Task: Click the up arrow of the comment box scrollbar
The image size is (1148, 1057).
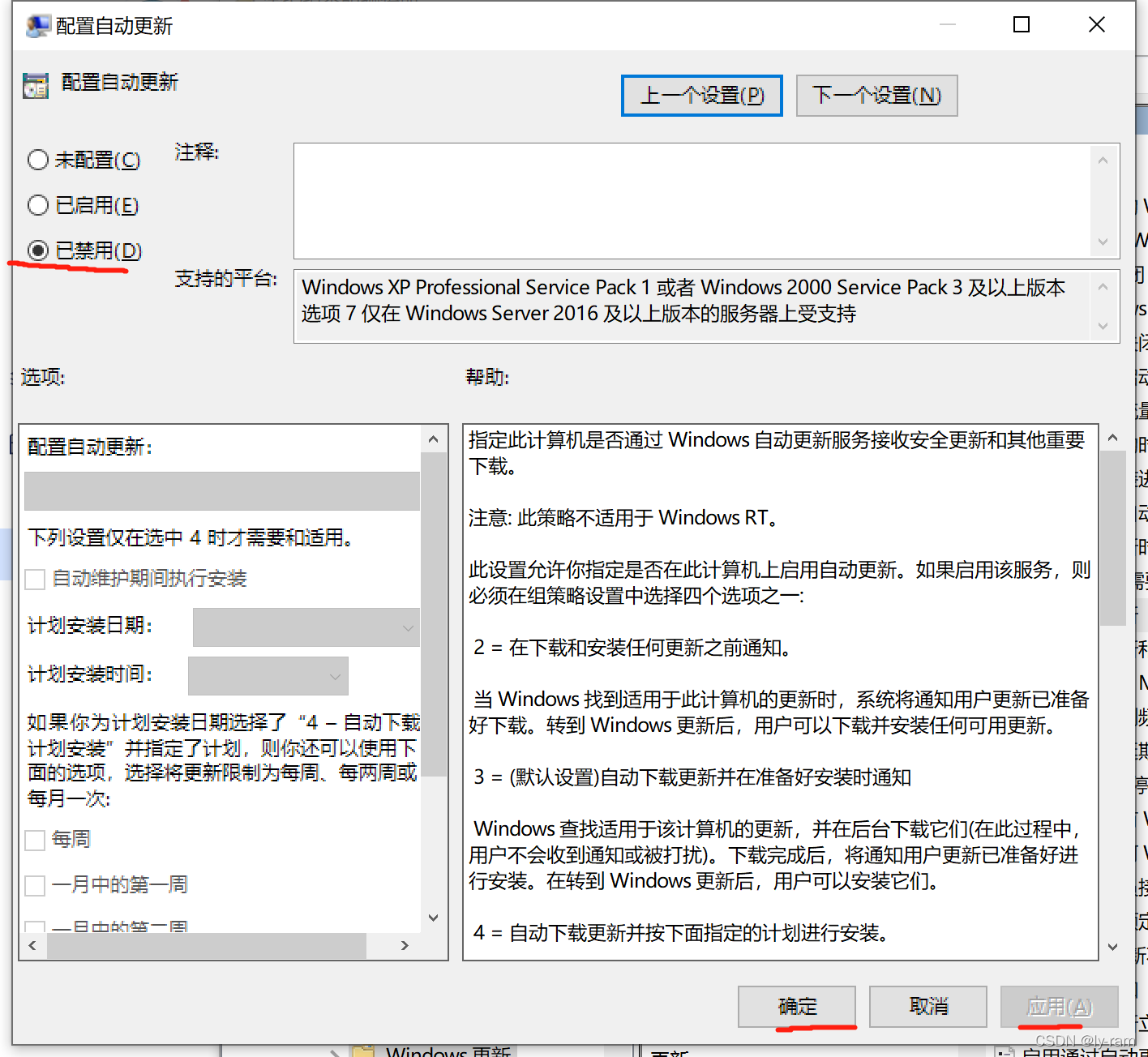Action: pos(1103,160)
